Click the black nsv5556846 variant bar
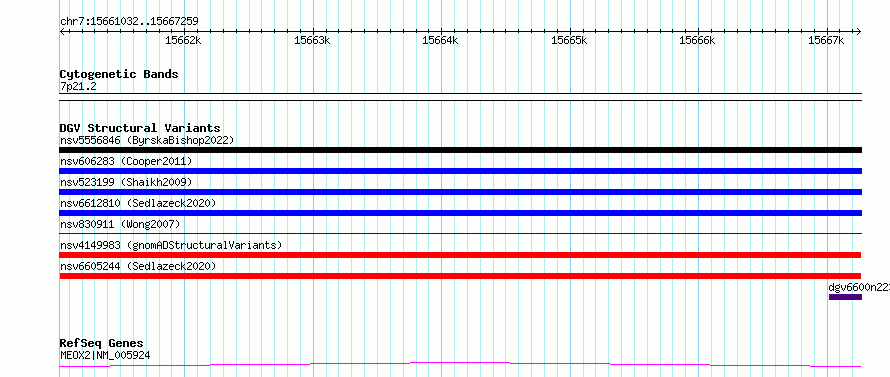Viewport: 890px width, 377px height. point(460,150)
